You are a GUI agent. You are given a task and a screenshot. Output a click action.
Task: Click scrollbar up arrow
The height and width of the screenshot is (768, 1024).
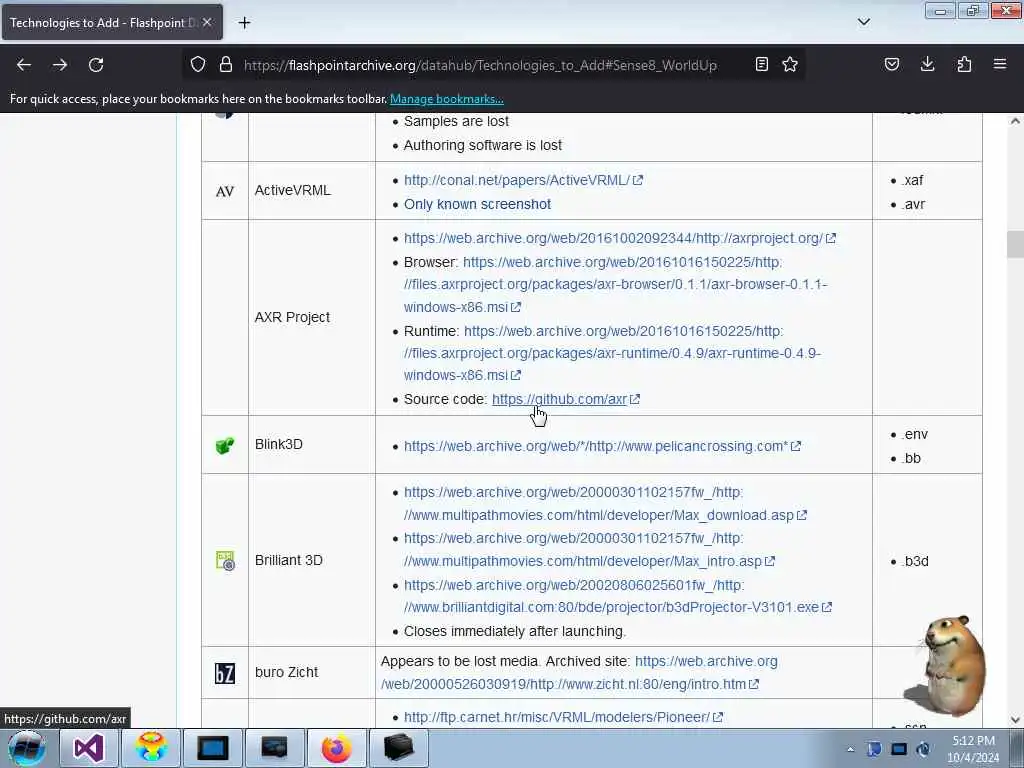(x=1015, y=121)
